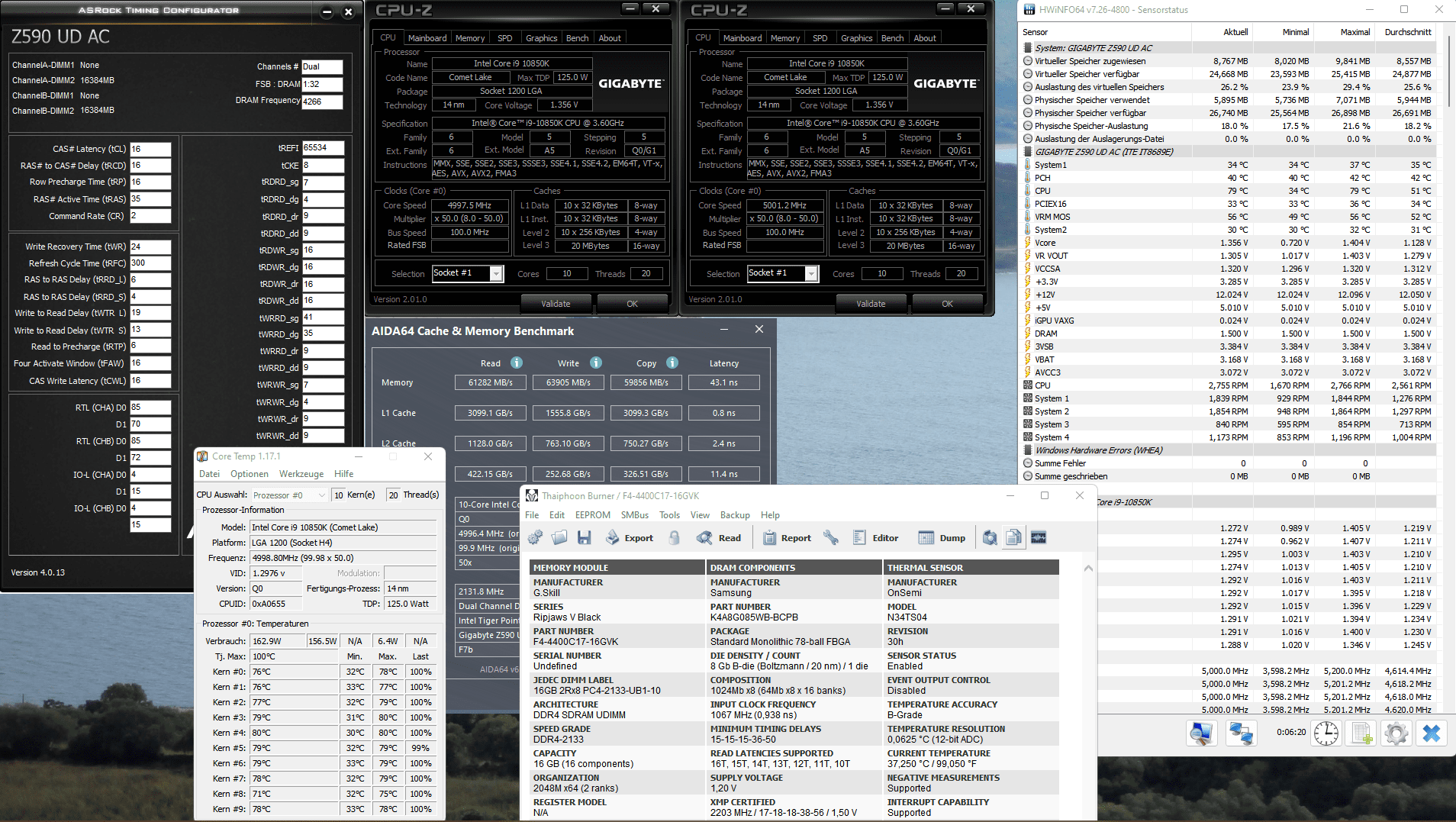1456x822 pixels.
Task: Open the Werkzeuge menu in Core Temp
Action: (x=301, y=473)
